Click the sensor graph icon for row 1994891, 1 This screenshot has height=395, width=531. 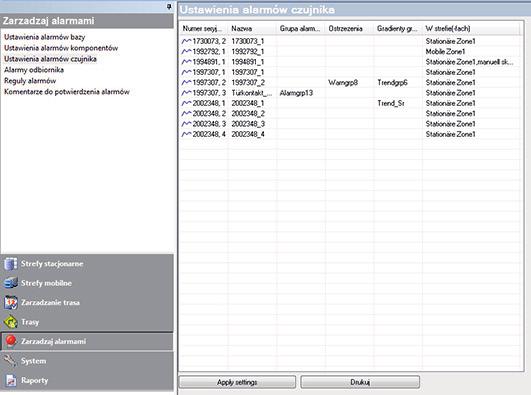pos(186,62)
